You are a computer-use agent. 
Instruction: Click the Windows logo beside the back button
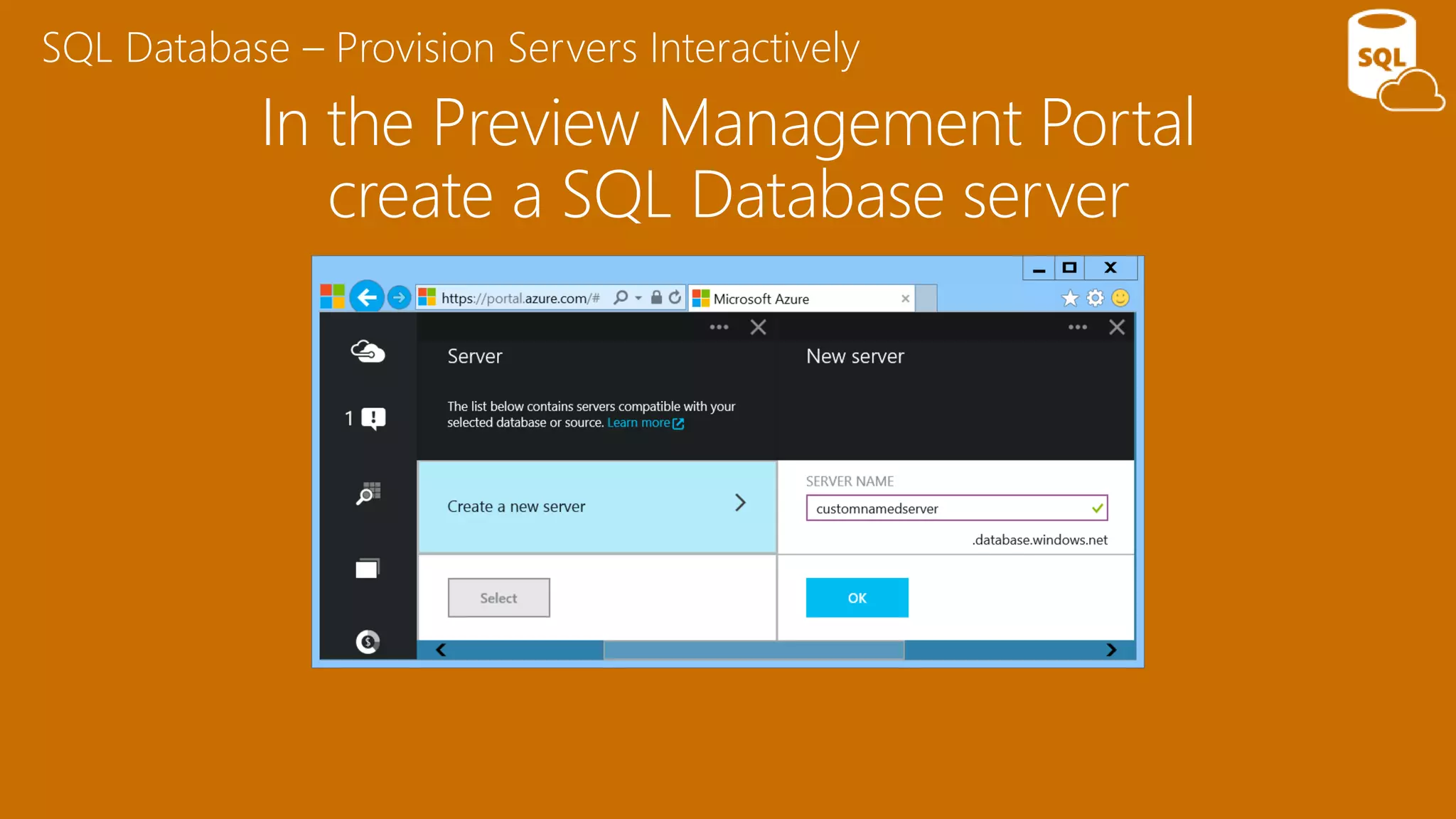tap(332, 296)
